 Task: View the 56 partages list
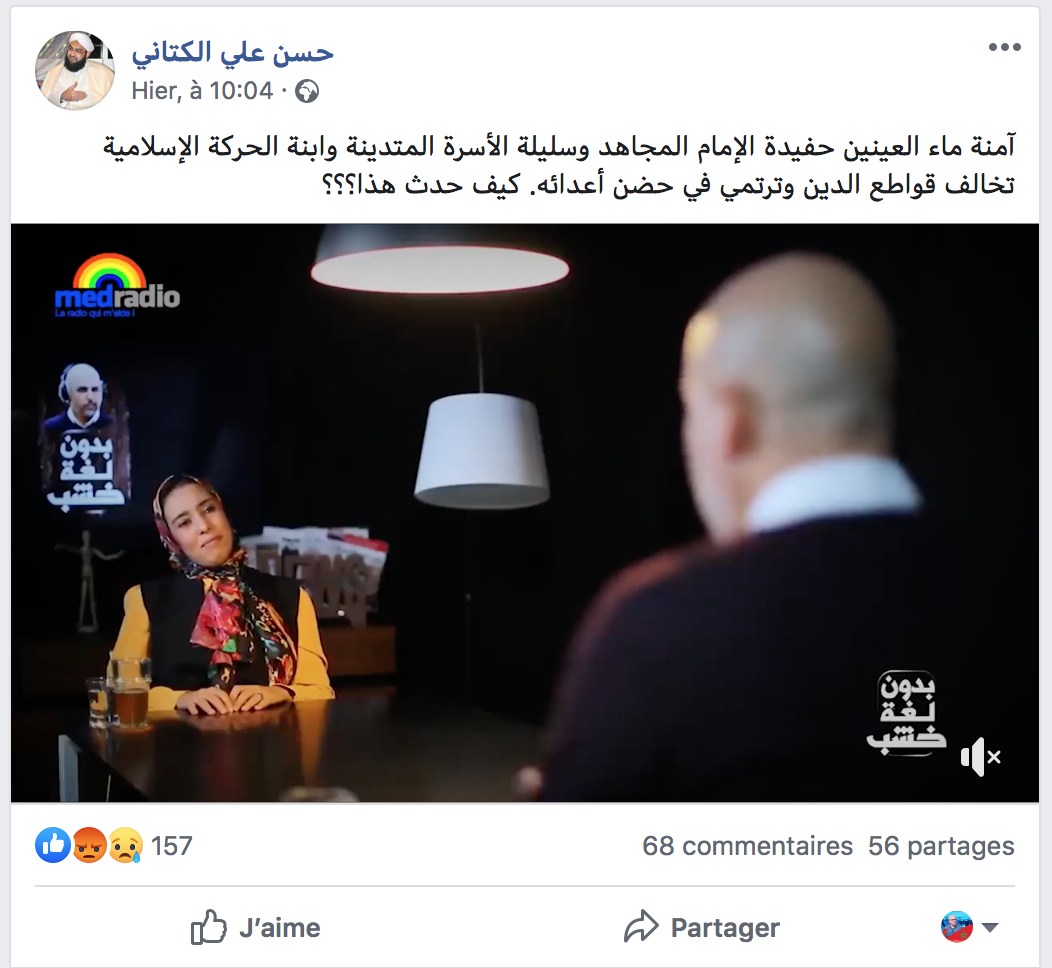(941, 846)
